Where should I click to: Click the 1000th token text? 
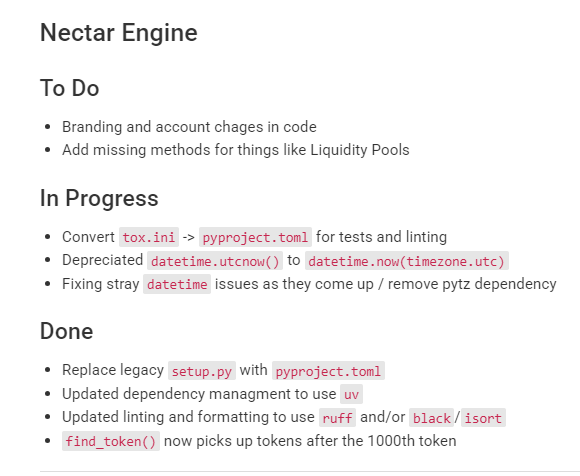(x=412, y=441)
